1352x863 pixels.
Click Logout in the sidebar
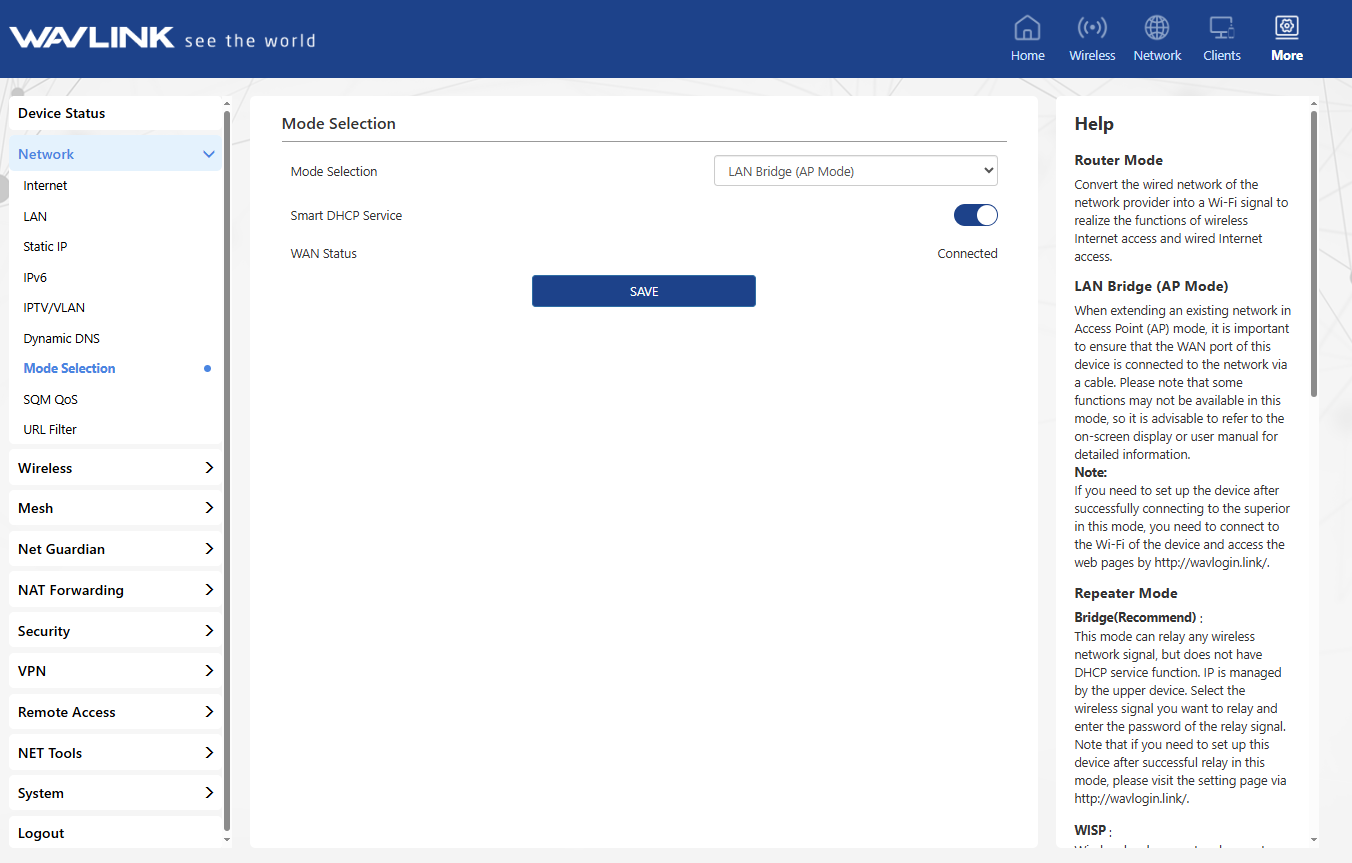click(41, 833)
